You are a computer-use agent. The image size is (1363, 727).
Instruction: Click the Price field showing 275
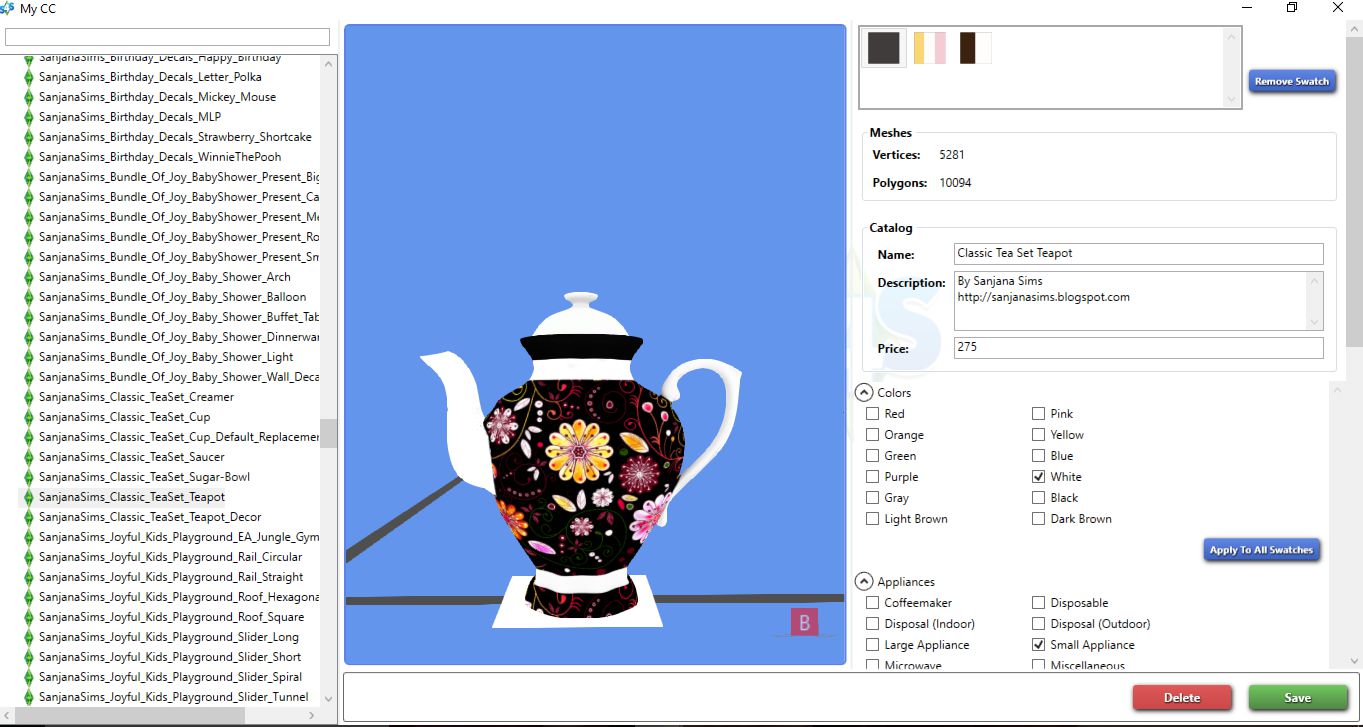[1138, 348]
